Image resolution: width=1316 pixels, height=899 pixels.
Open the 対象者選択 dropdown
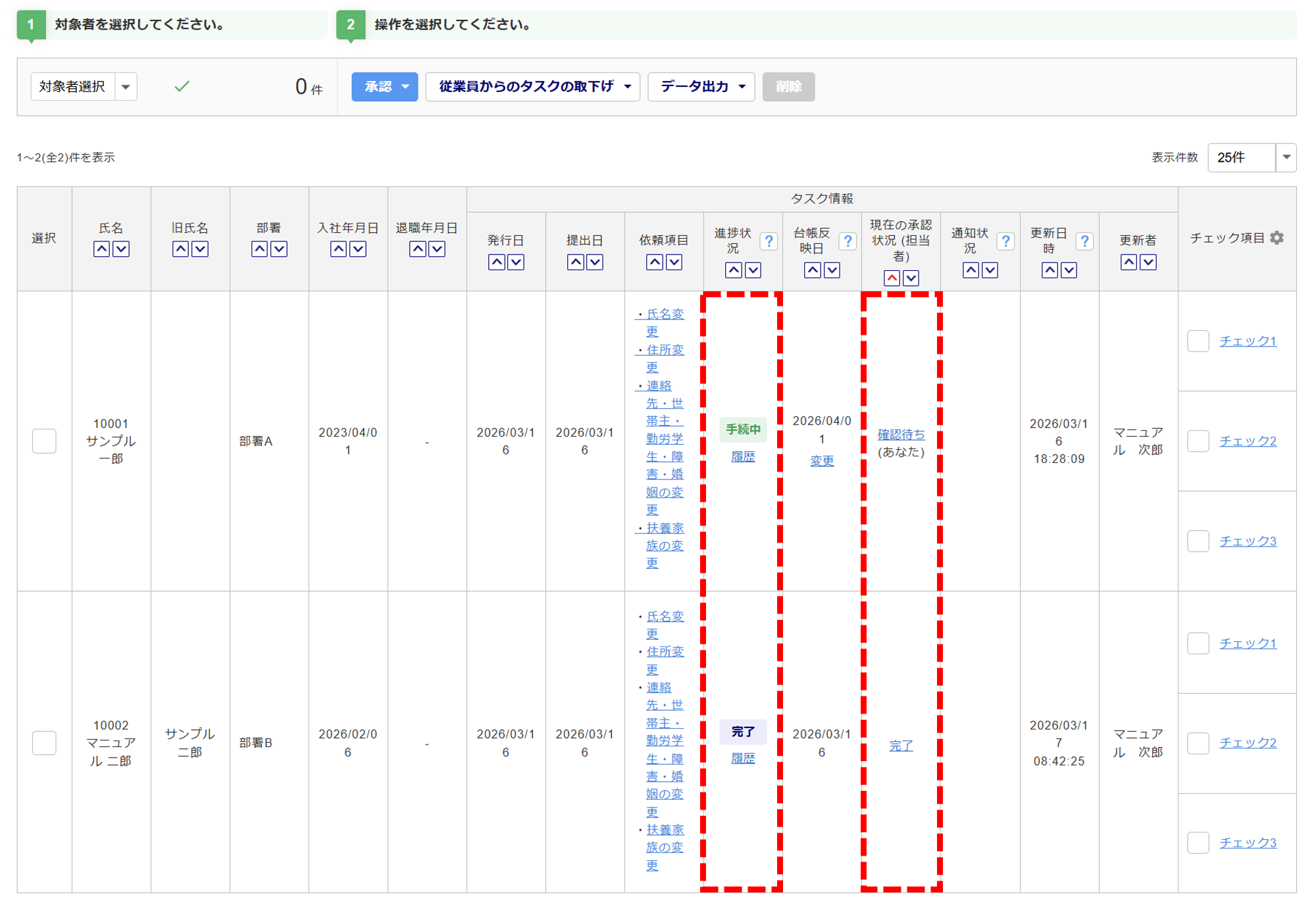point(126,87)
